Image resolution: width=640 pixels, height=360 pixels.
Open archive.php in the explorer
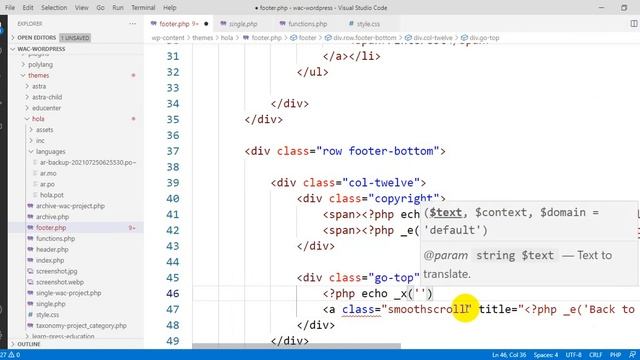52,217
